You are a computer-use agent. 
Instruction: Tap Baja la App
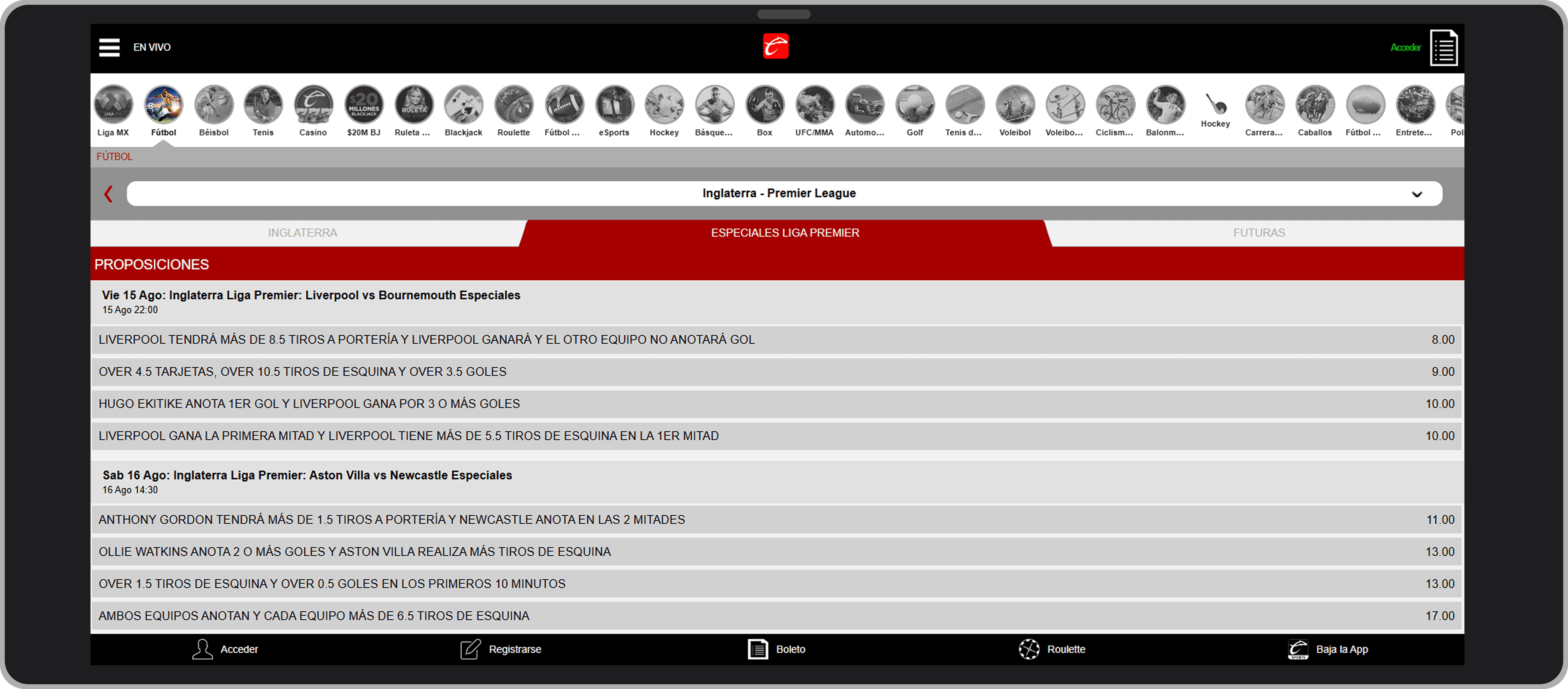1327,650
